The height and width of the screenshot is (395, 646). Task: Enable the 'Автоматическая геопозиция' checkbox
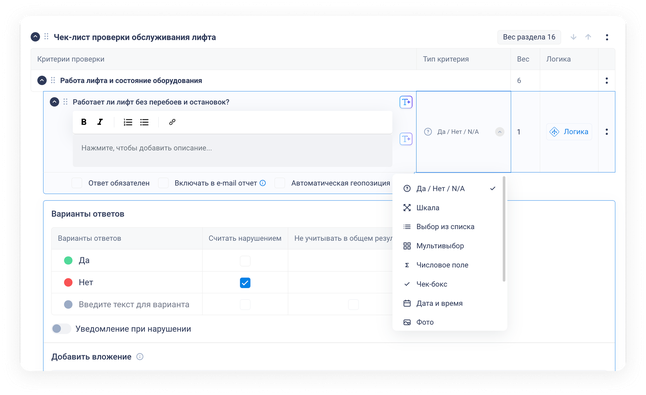click(x=280, y=183)
